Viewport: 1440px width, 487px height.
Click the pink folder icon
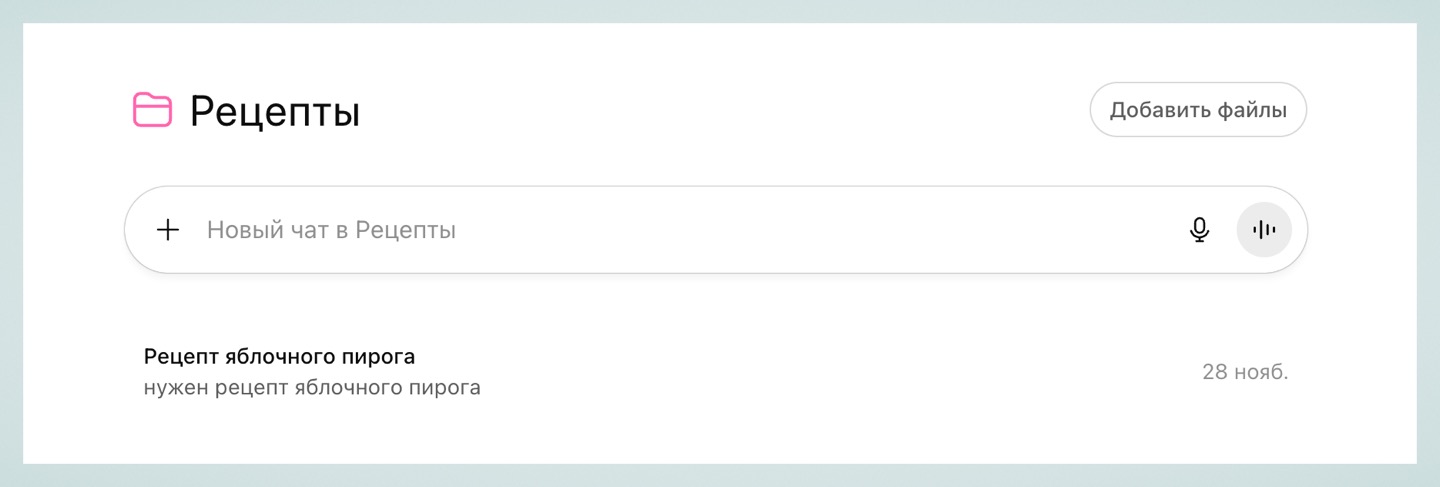coord(152,110)
